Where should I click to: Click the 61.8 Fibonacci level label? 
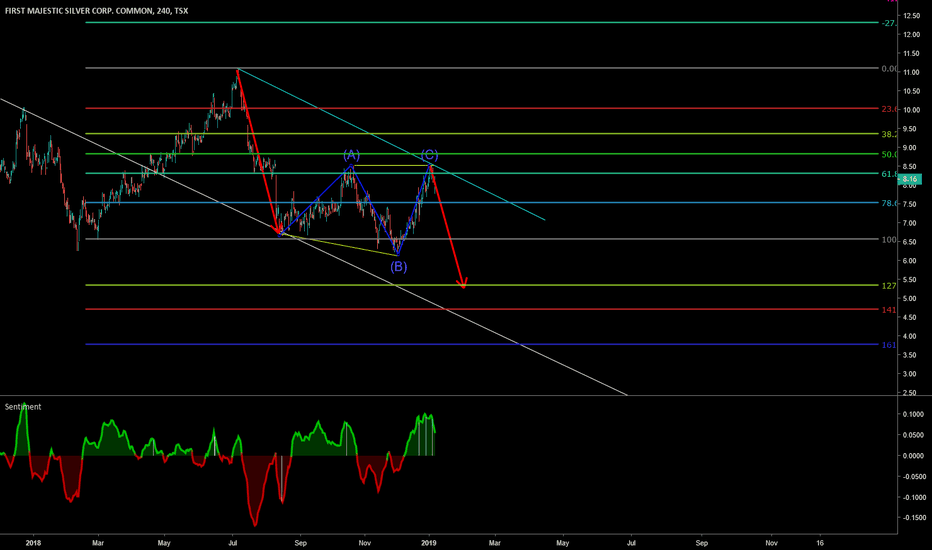pos(889,174)
